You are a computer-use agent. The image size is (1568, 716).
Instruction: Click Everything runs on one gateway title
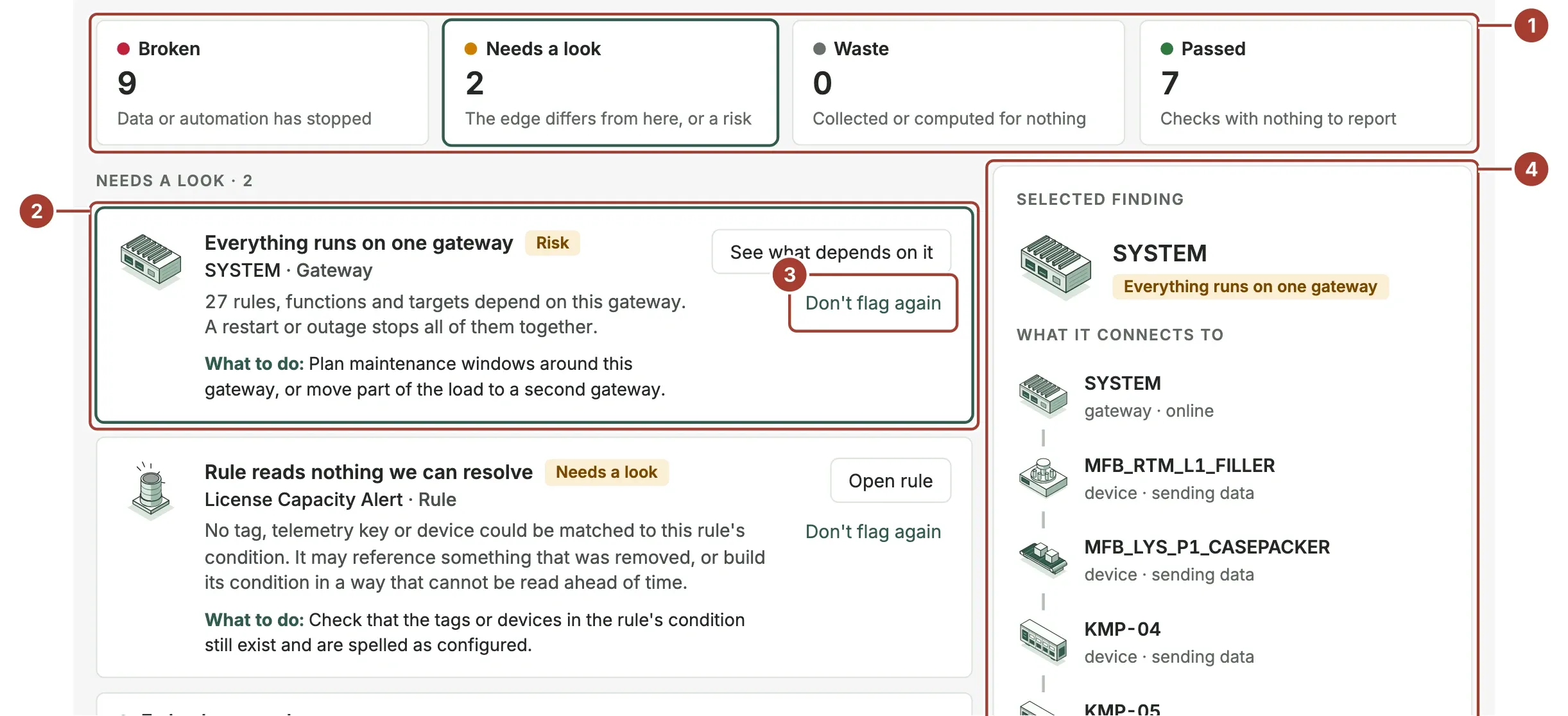[359, 243]
